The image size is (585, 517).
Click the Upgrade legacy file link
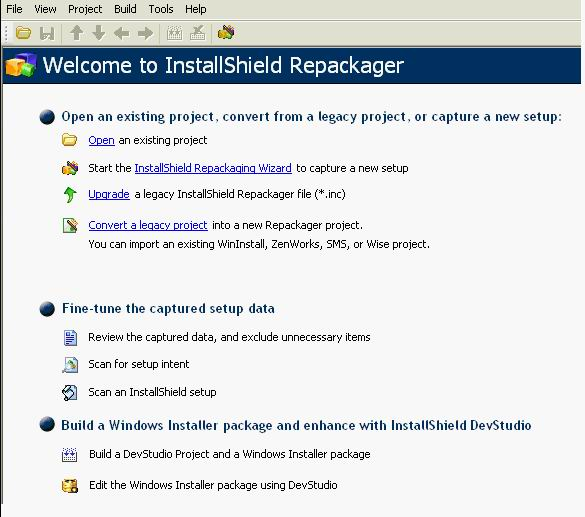click(109, 194)
